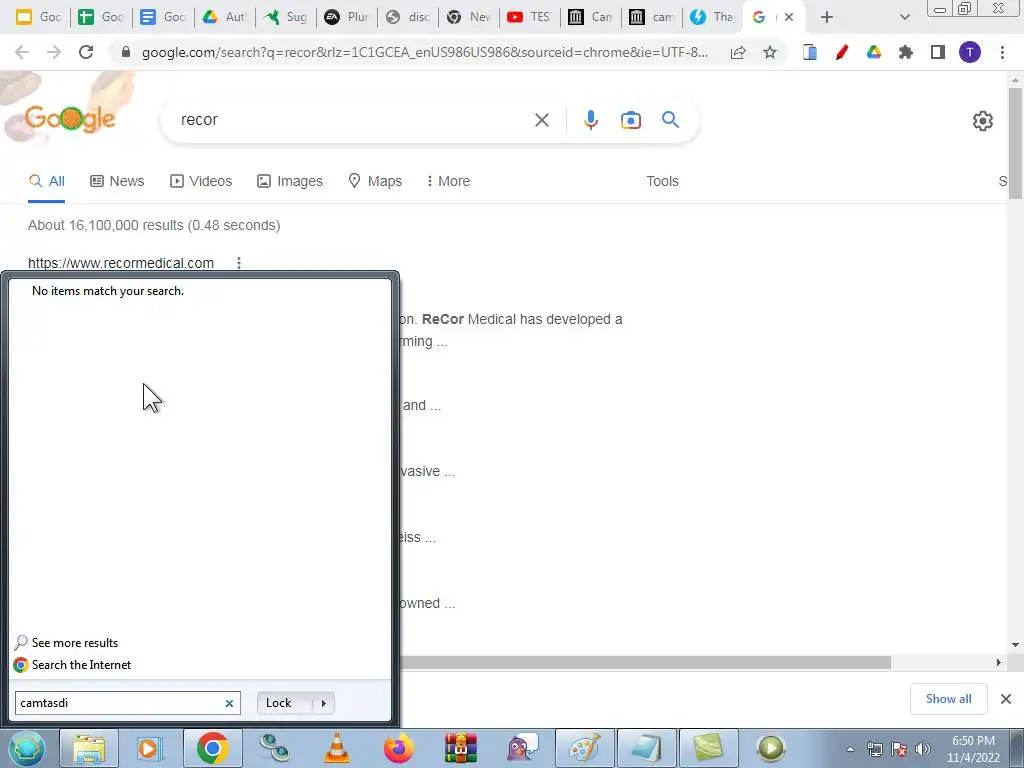Close the active Google search tab
Image resolution: width=1024 pixels, height=768 pixels.
789,17
